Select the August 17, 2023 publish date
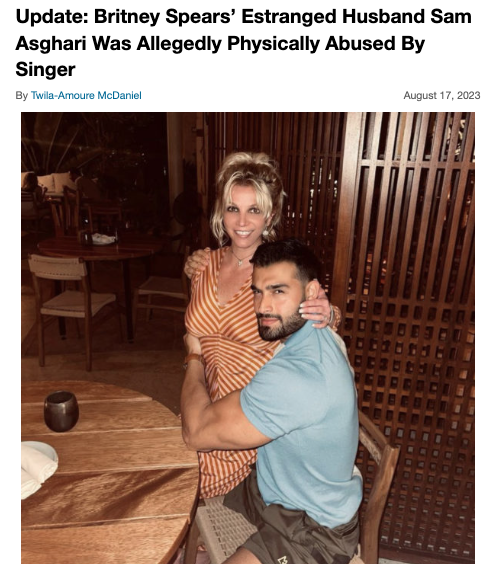Viewport: 502px width, 564px height. pyautogui.click(x=442, y=95)
